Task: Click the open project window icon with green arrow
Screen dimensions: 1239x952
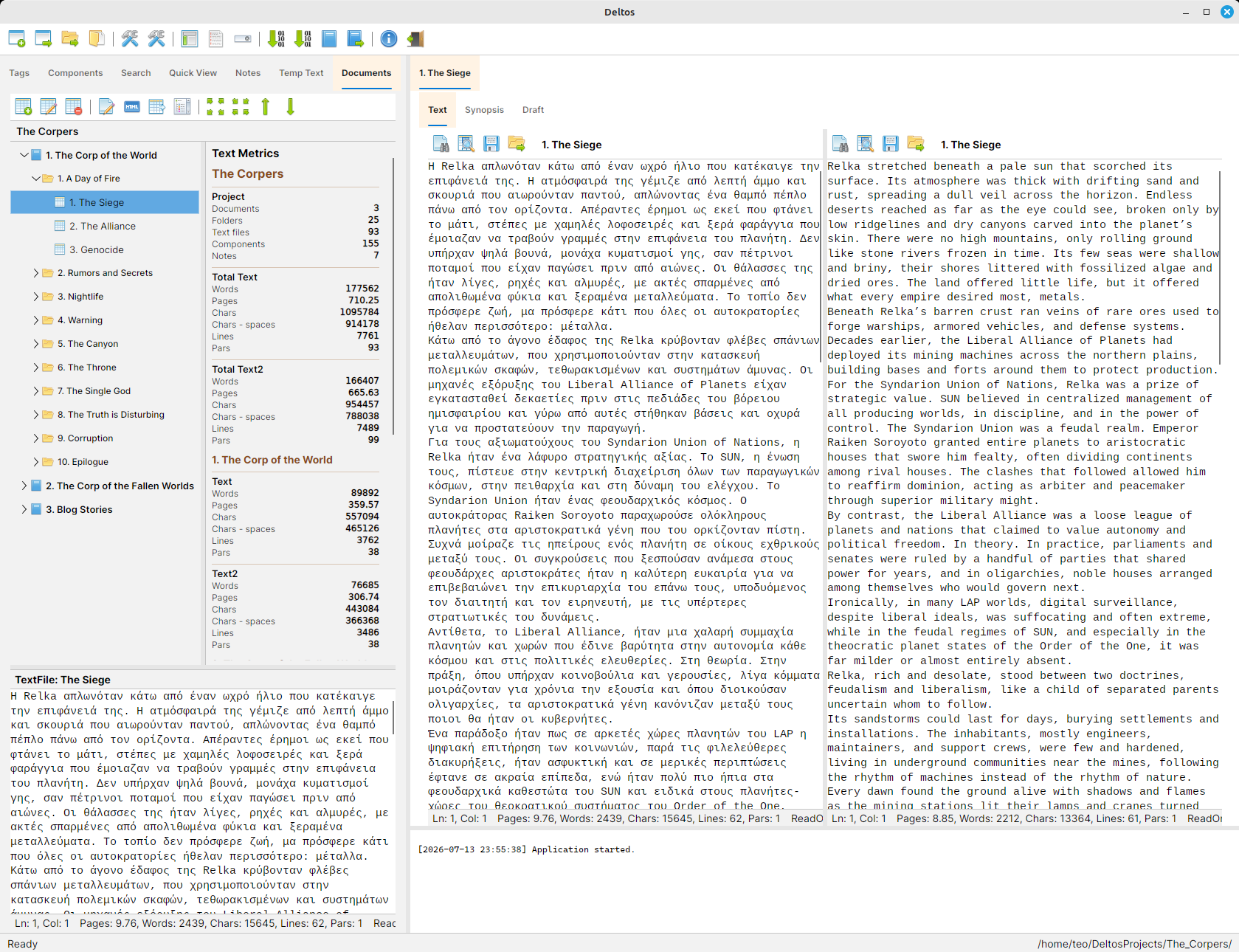Action: pyautogui.click(x=44, y=39)
